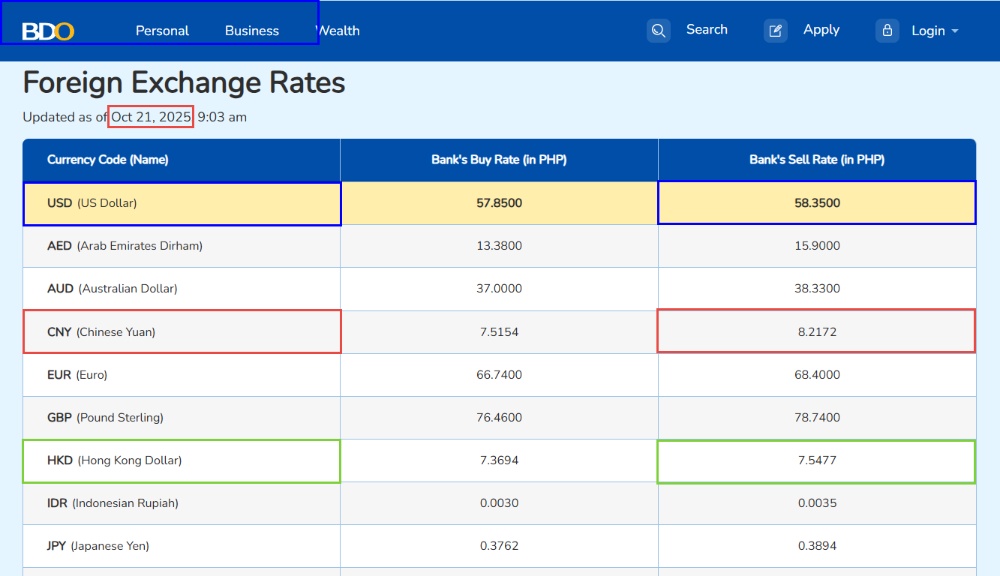Click the Bank's Sell Rate column header
The width and height of the screenshot is (1000, 576).
pyautogui.click(x=817, y=160)
